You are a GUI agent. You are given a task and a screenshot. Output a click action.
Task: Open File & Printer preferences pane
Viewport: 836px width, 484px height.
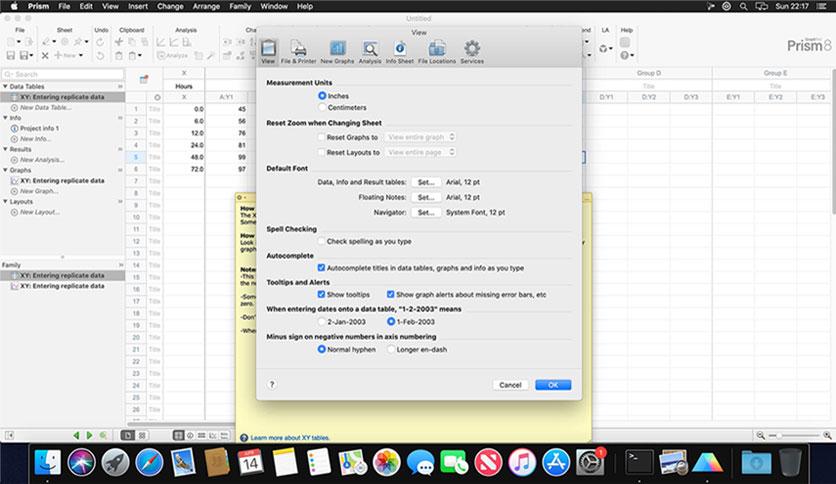299,52
